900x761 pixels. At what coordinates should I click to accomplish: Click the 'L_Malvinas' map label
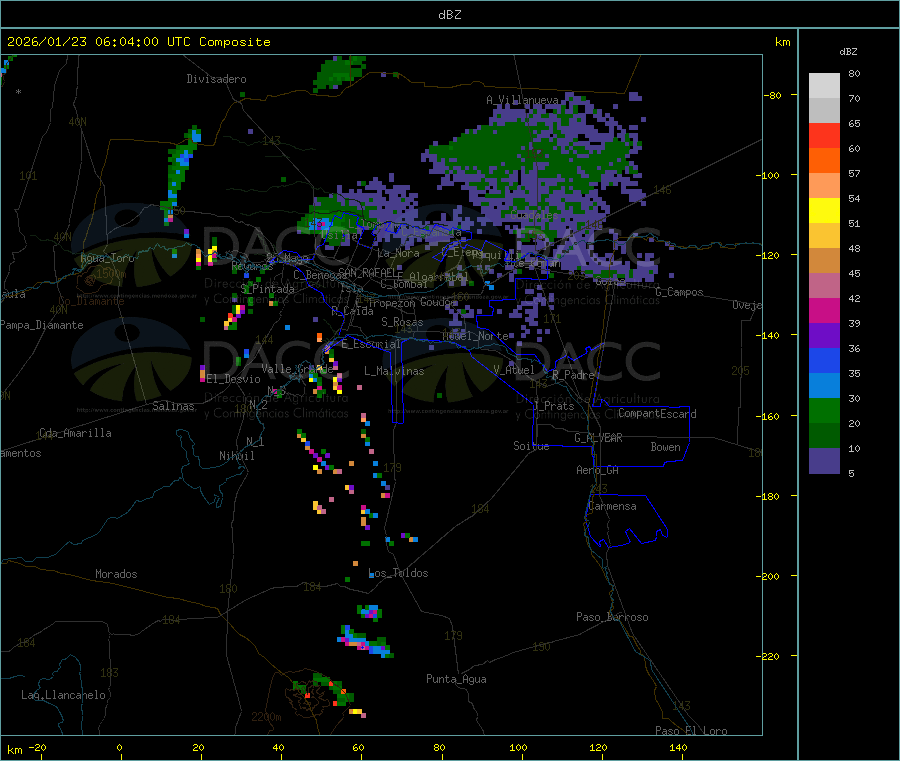[394, 371]
